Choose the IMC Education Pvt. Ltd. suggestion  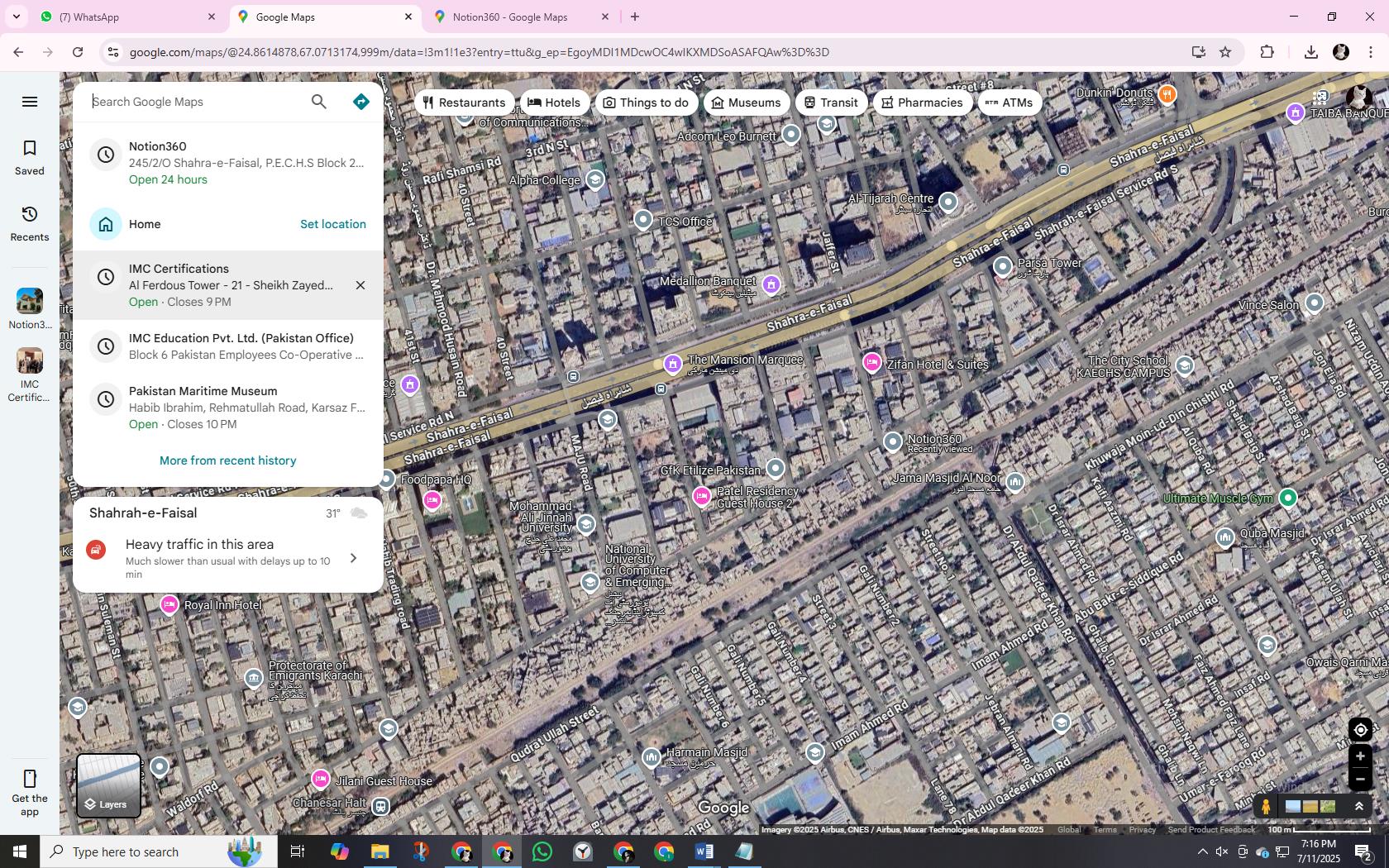pos(228,346)
